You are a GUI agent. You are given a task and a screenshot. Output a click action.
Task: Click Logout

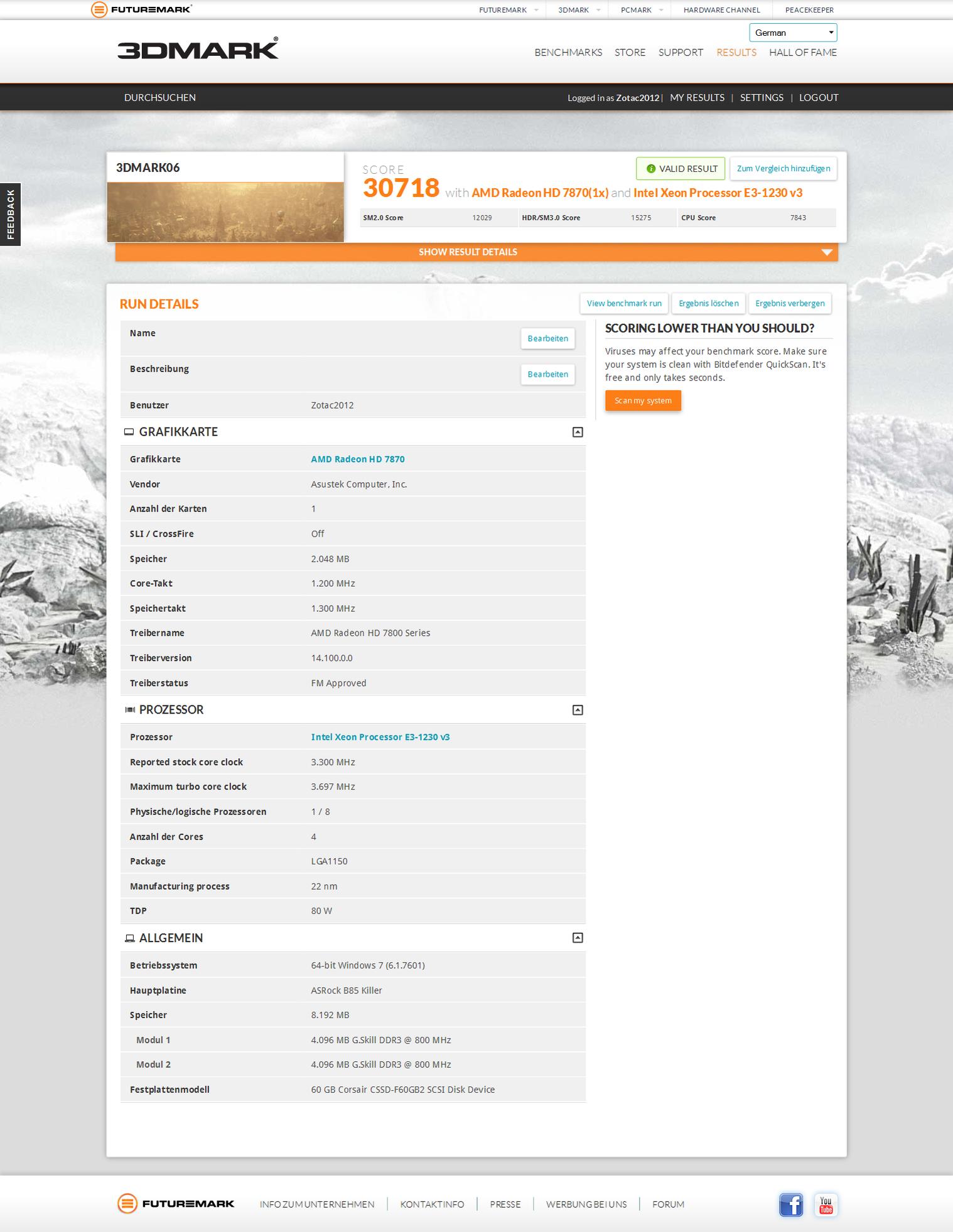pos(819,97)
